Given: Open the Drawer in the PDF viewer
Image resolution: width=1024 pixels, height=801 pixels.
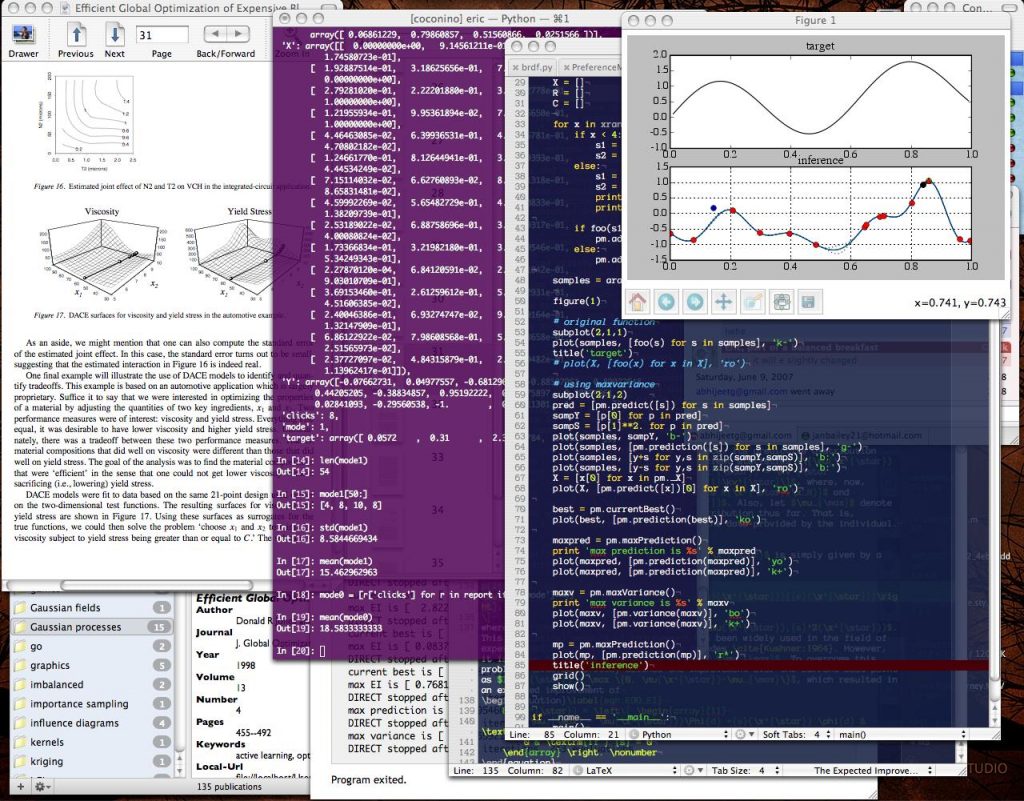Looking at the screenshot, I should tap(24, 41).
